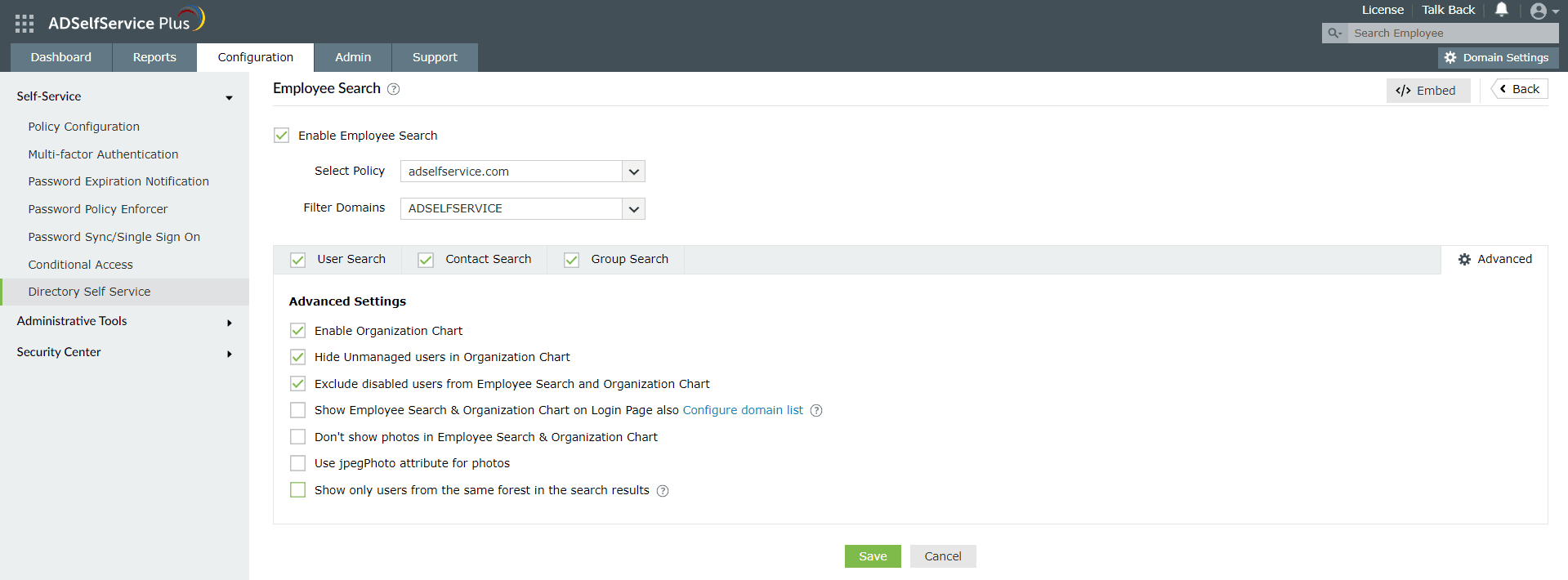This screenshot has width=1568, height=580.
Task: Switch to the Reports tab
Action: coord(154,57)
